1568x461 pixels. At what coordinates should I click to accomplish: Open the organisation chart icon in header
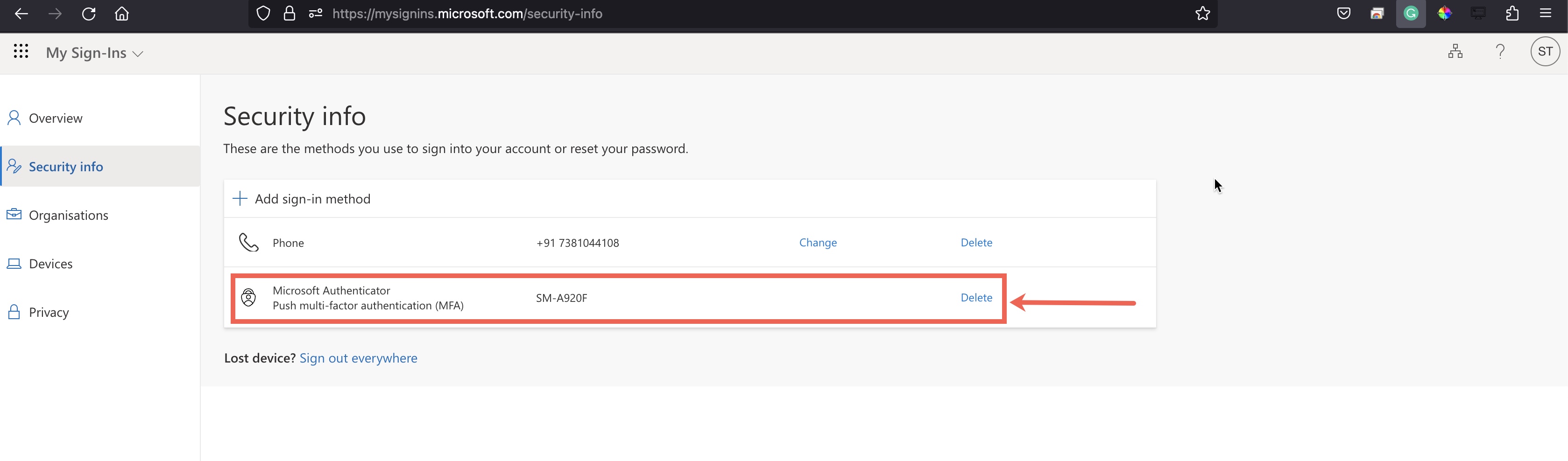(x=1455, y=51)
